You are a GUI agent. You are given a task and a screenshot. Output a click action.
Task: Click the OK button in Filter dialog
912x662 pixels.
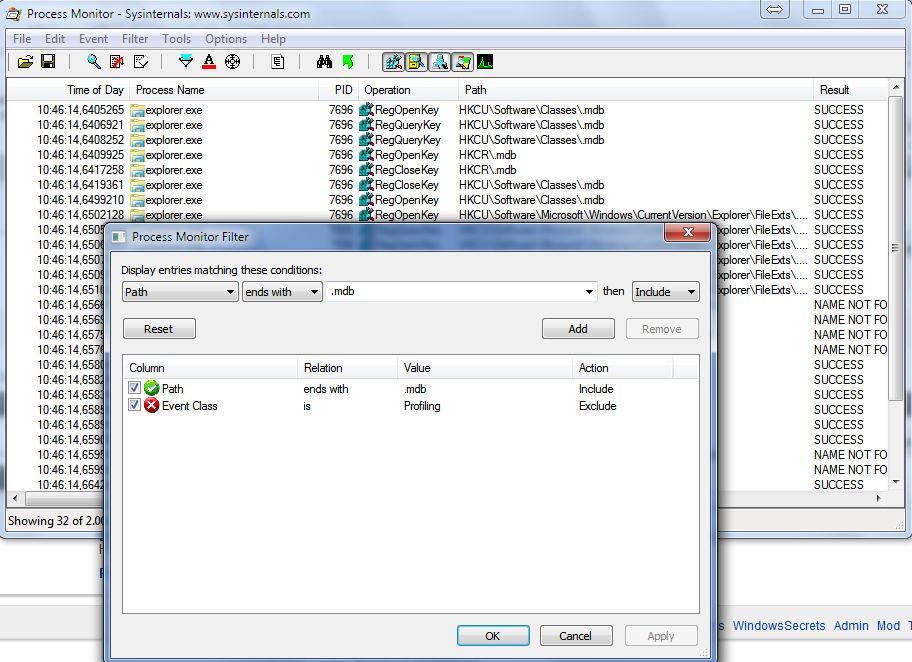click(x=493, y=636)
